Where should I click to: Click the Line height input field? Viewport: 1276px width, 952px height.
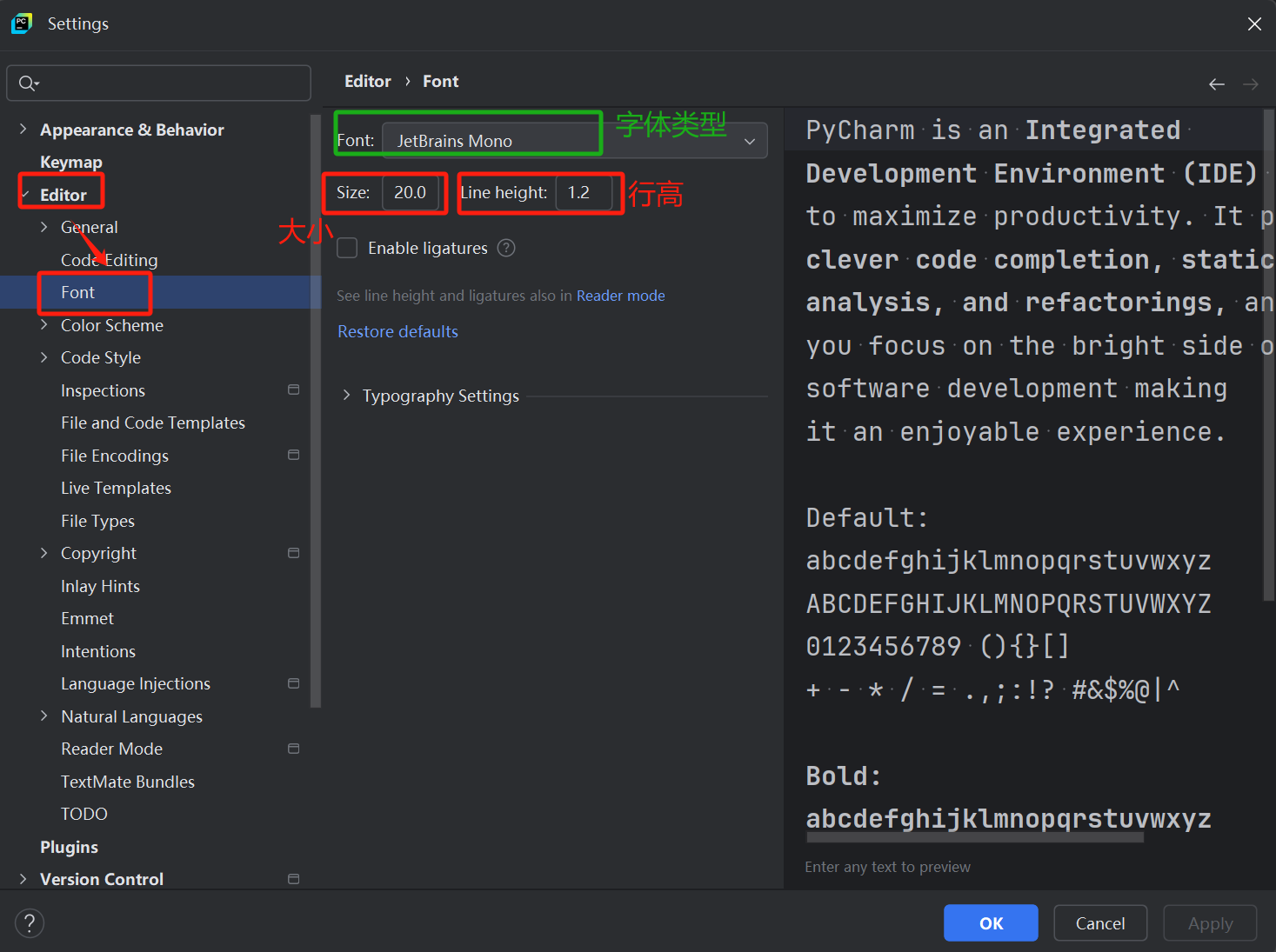(x=584, y=192)
